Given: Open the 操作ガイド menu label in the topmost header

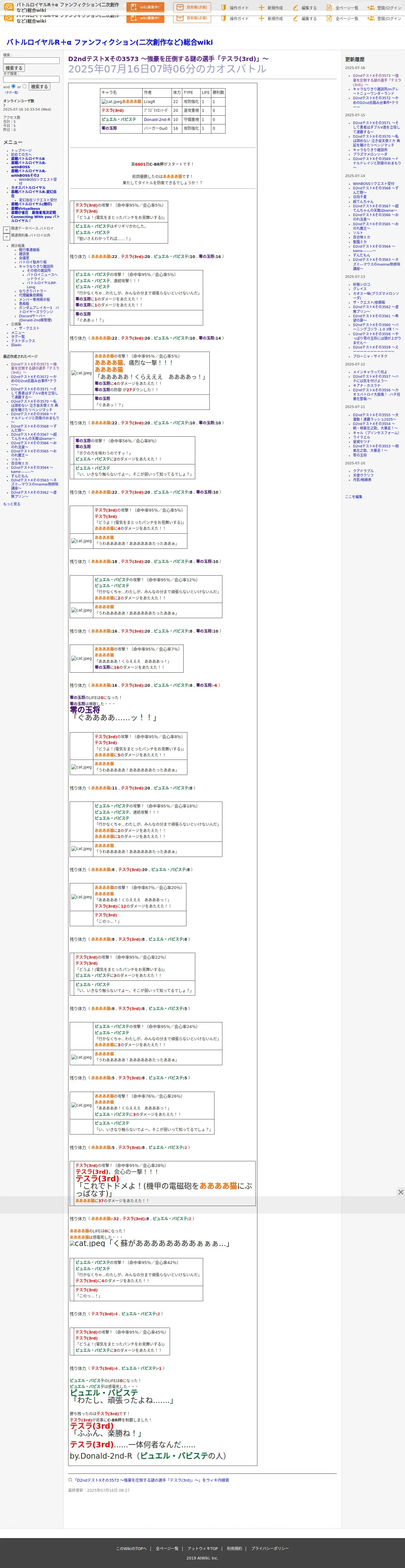Looking at the screenshot, I should [239, 8].
